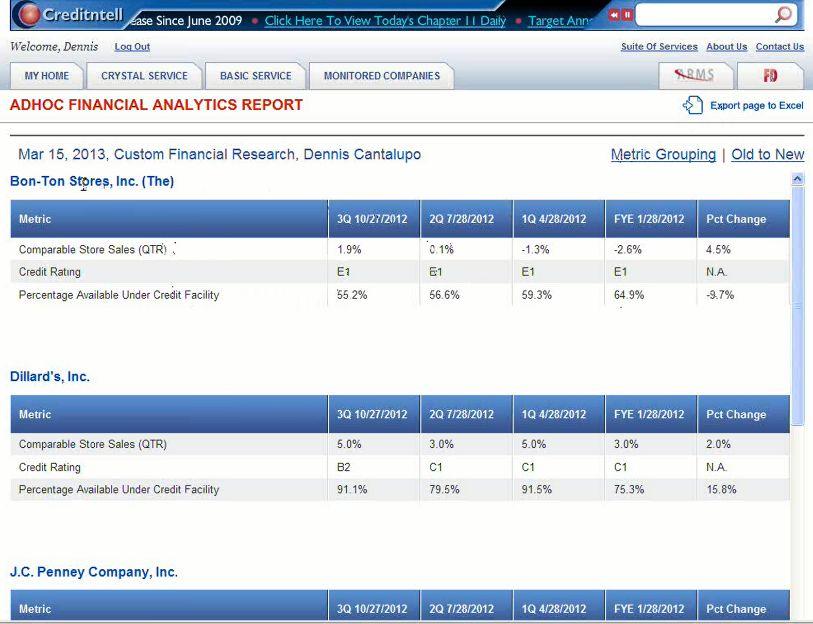Rewind the news ticker

pos(614,15)
